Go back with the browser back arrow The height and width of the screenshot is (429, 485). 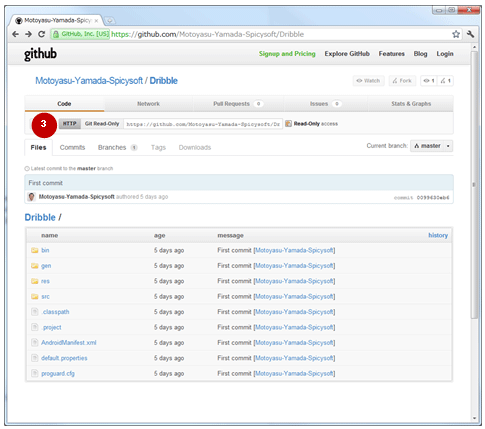click(x=15, y=34)
